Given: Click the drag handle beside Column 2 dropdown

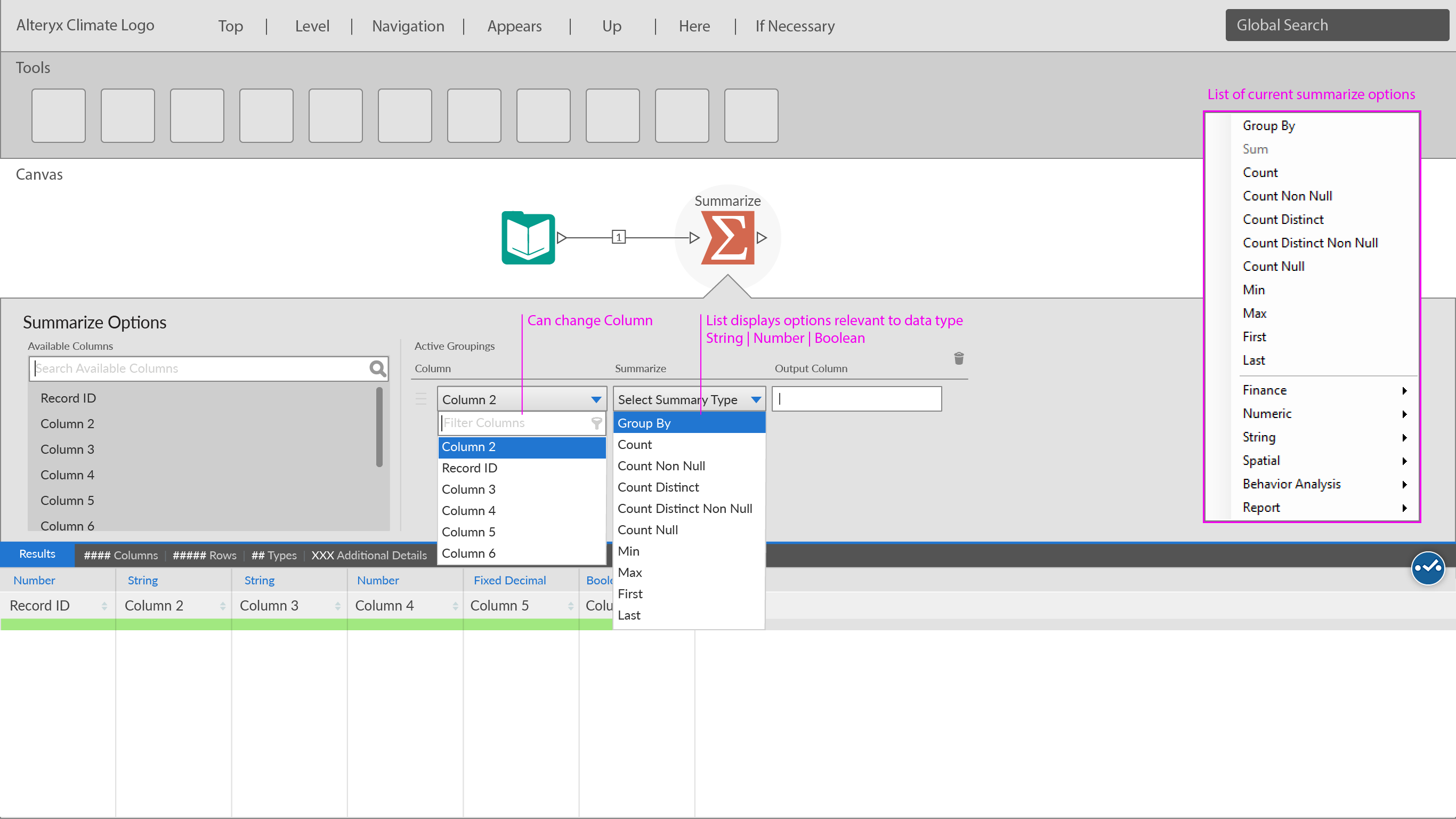Looking at the screenshot, I should click(421, 399).
